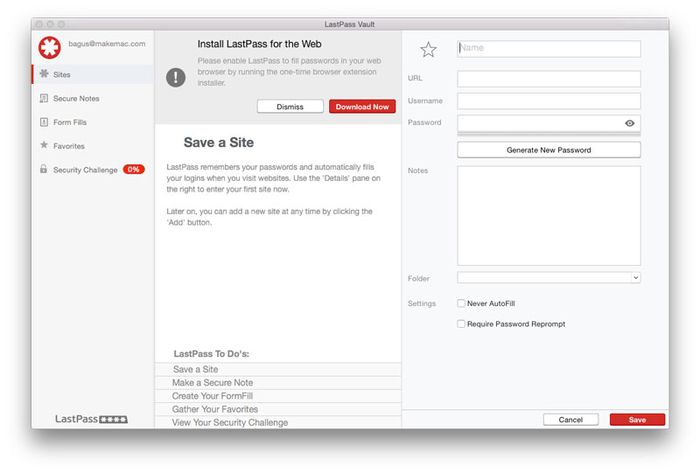Click Generate New Password button
Image resolution: width=700 pixels, height=473 pixels.
(549, 150)
